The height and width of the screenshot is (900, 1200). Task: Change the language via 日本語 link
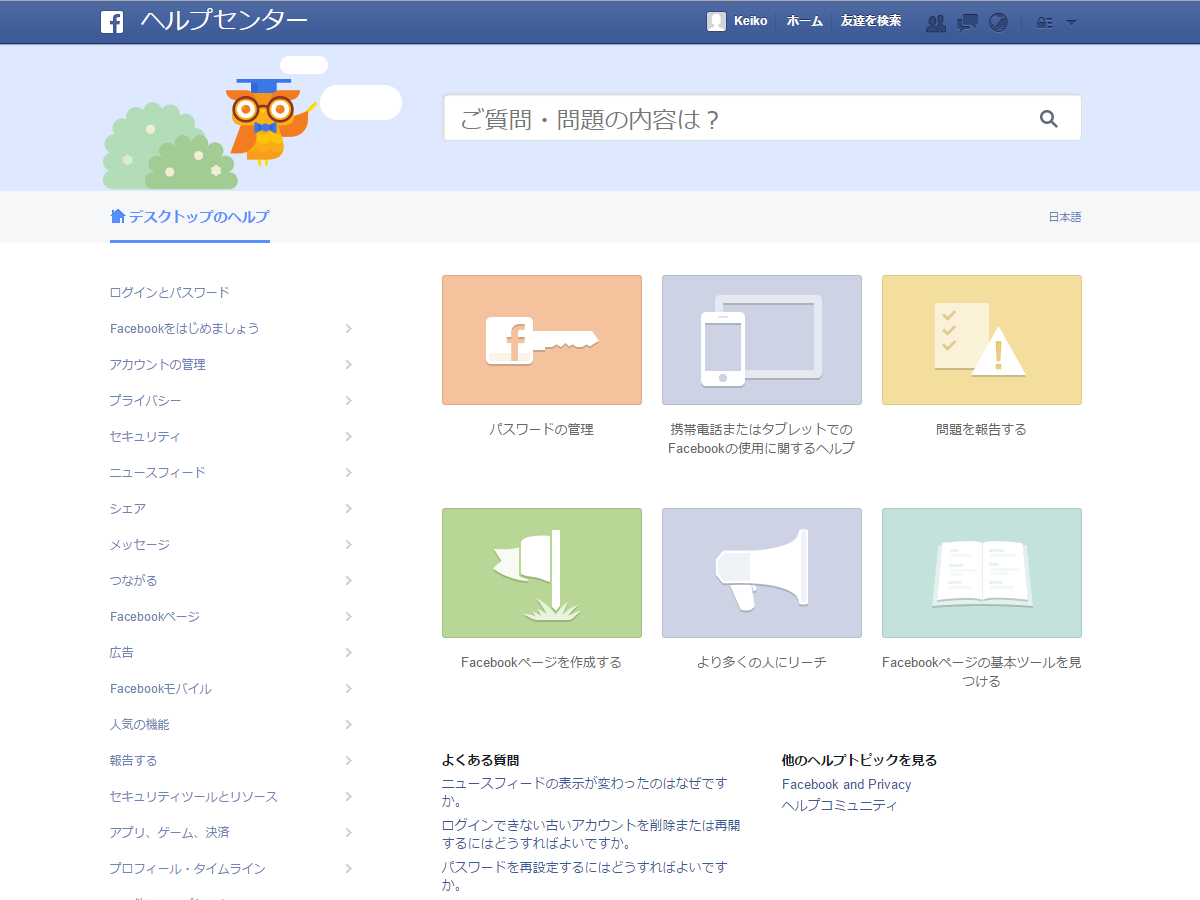pos(1065,217)
